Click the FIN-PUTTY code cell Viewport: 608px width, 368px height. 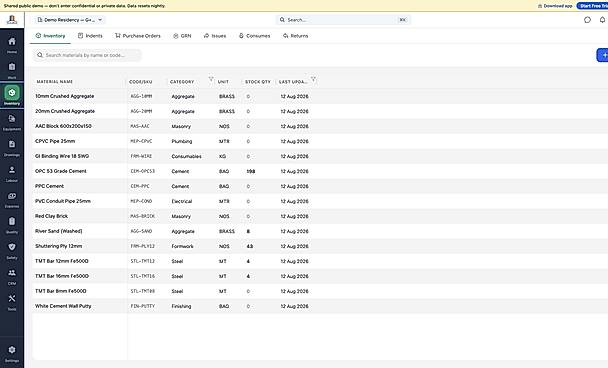tap(143, 306)
